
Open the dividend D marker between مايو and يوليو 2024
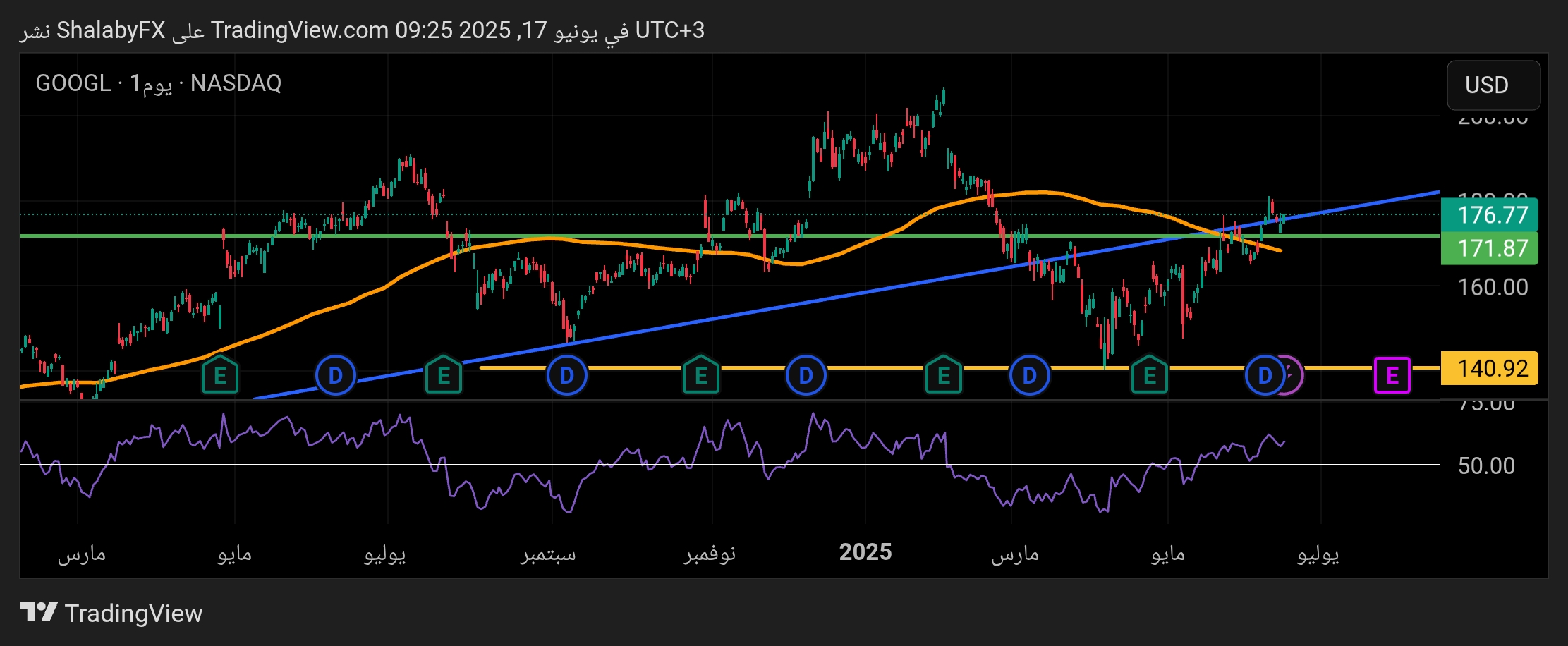pos(336,375)
